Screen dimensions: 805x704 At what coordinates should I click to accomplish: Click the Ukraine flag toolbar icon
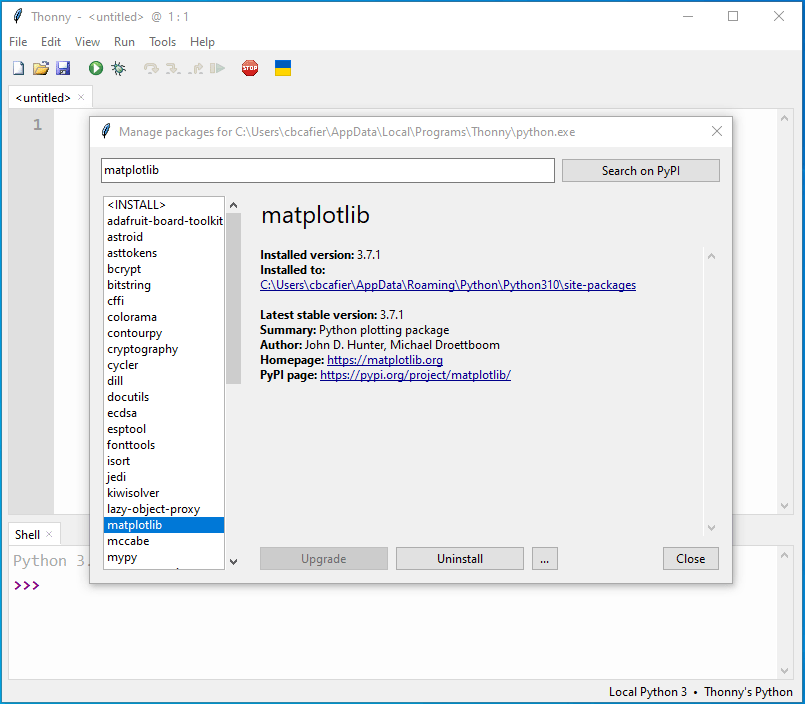click(283, 68)
